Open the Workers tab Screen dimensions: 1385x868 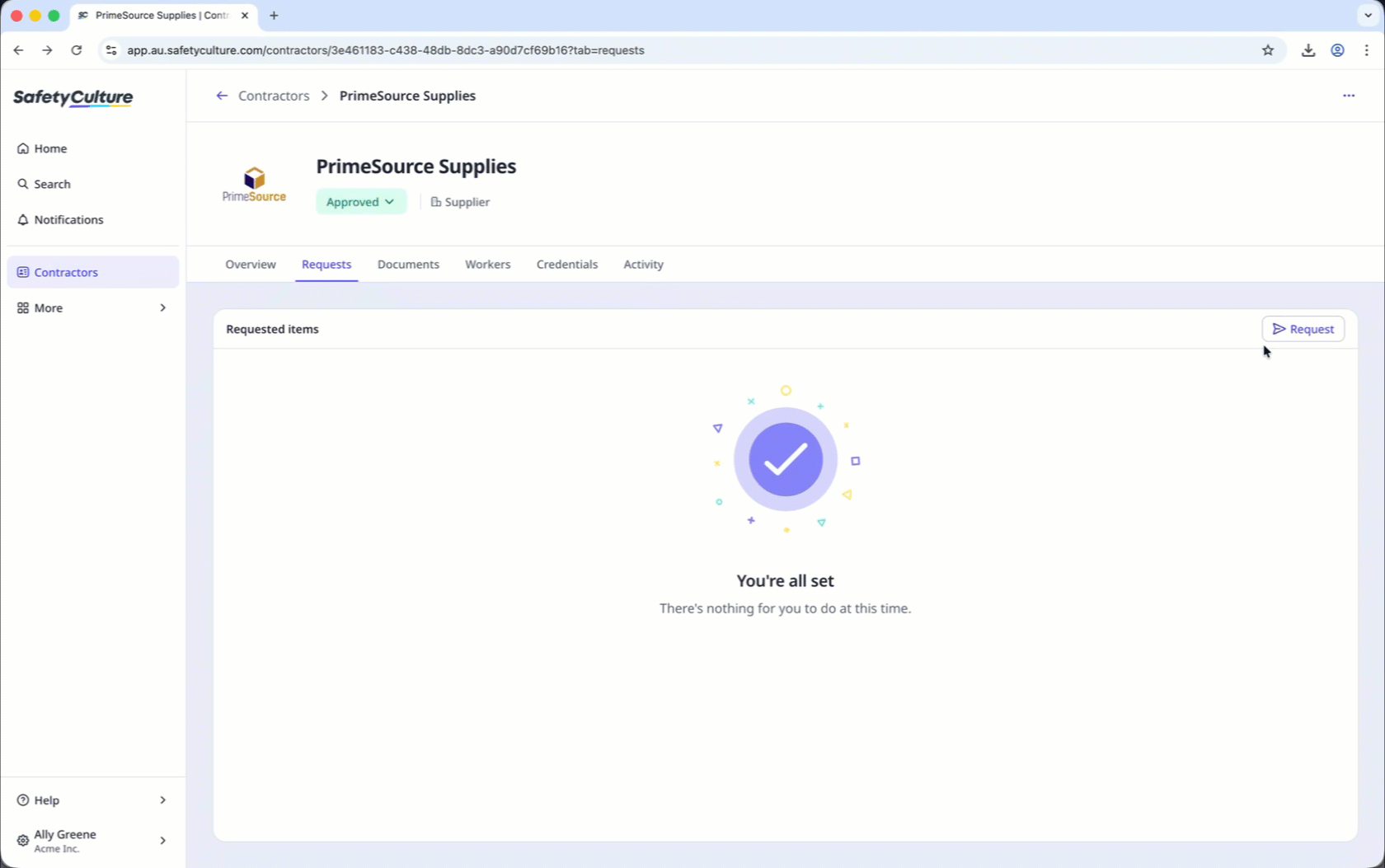point(488,265)
